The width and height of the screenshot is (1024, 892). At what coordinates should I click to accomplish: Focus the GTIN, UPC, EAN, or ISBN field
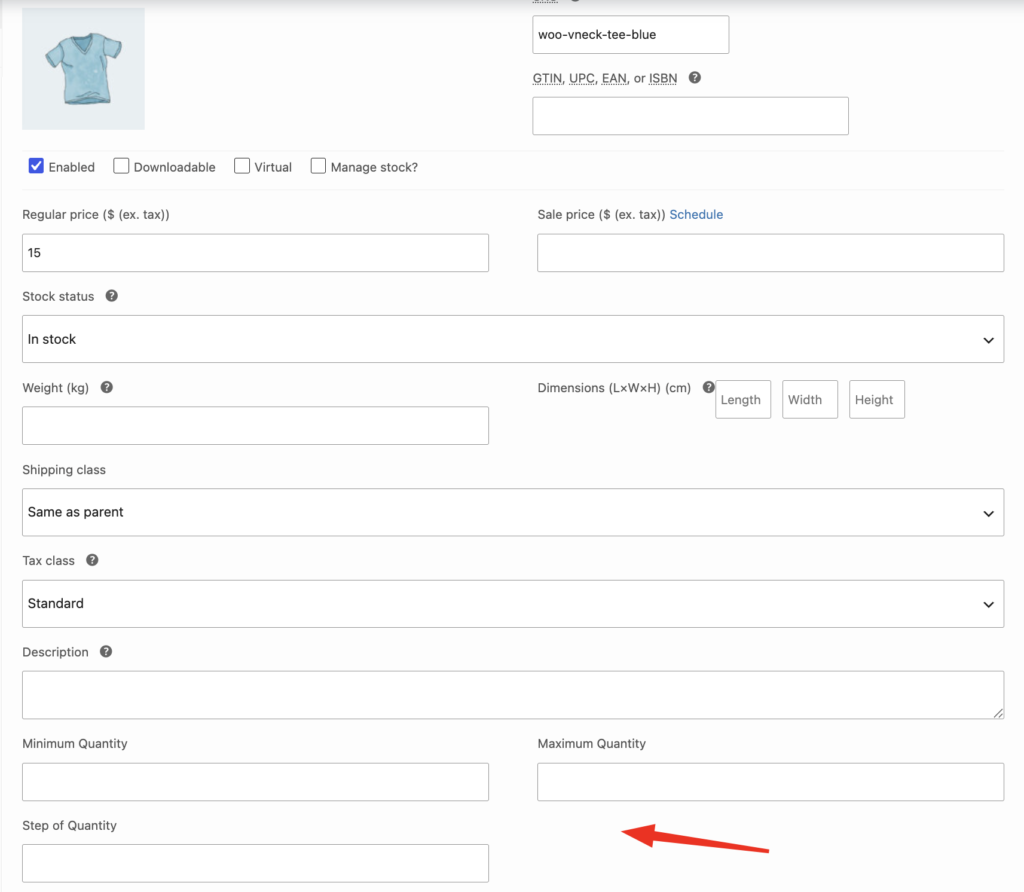point(690,116)
